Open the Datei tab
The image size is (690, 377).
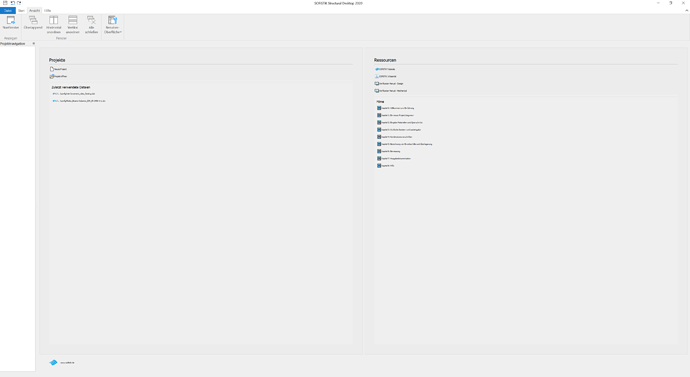tap(8, 11)
